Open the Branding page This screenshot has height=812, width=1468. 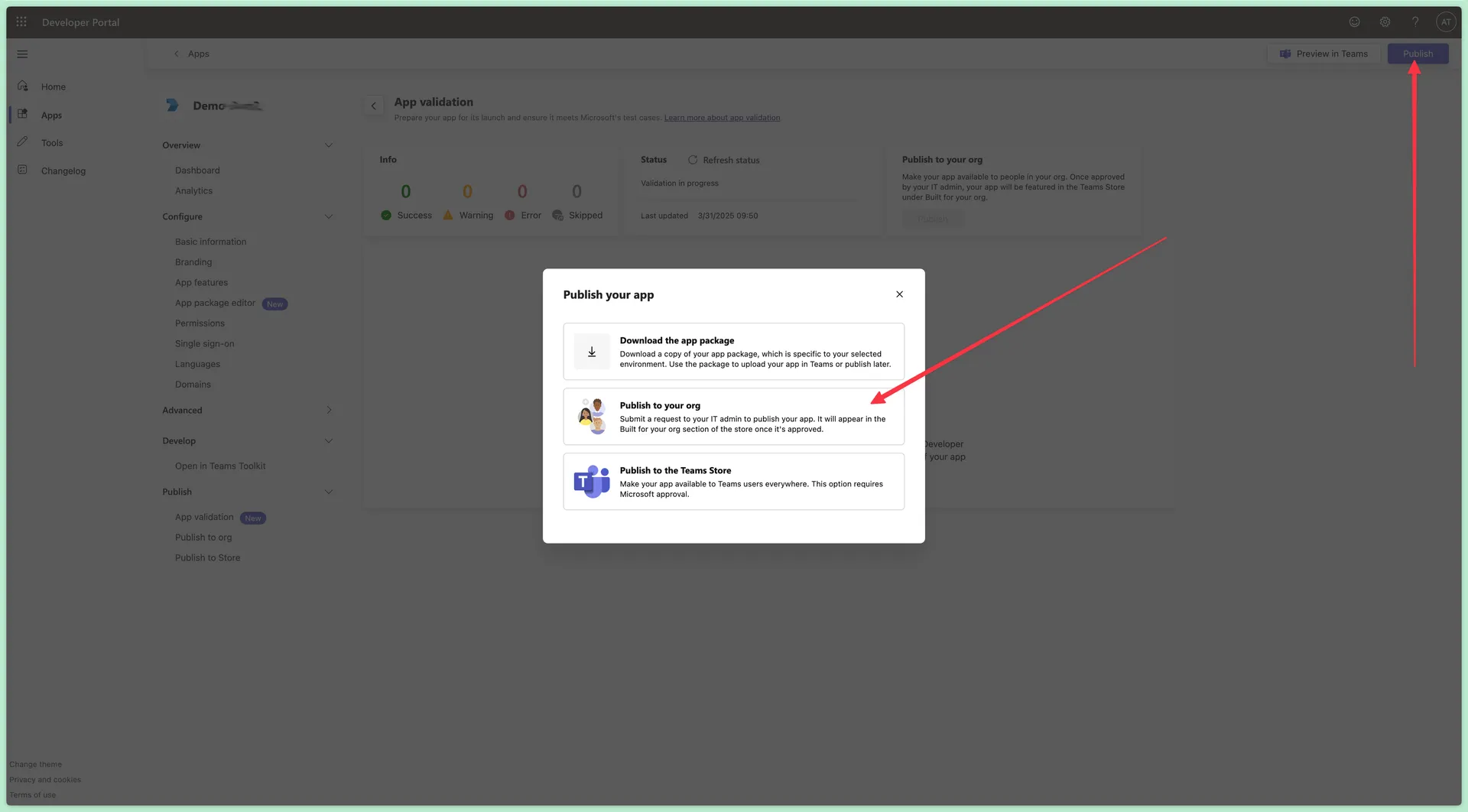pyautogui.click(x=193, y=262)
